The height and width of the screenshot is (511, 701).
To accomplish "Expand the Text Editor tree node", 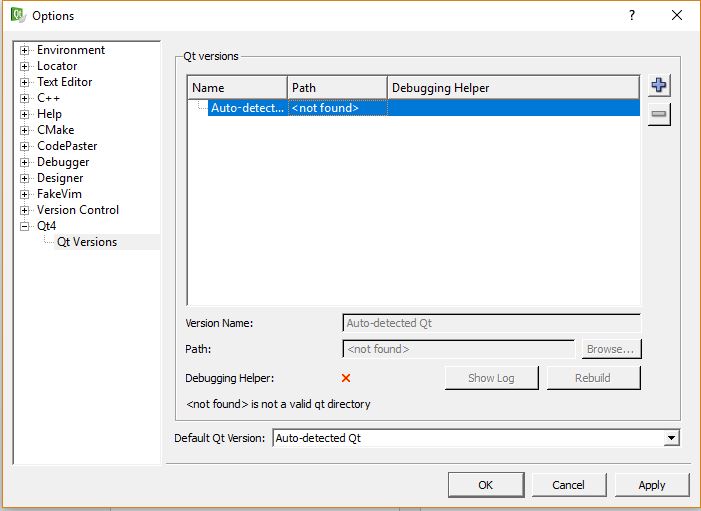I will [25, 82].
